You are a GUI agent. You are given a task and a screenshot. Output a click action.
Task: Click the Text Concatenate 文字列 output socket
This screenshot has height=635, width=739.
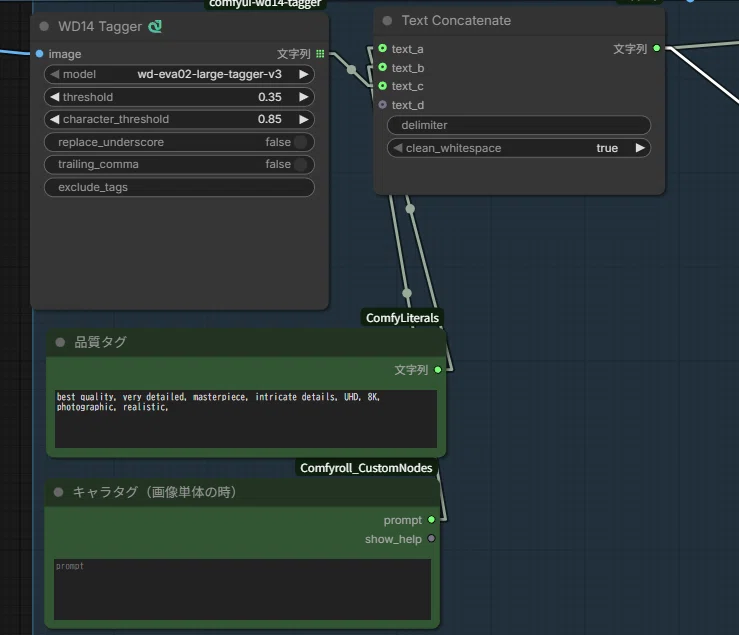[x=657, y=48]
